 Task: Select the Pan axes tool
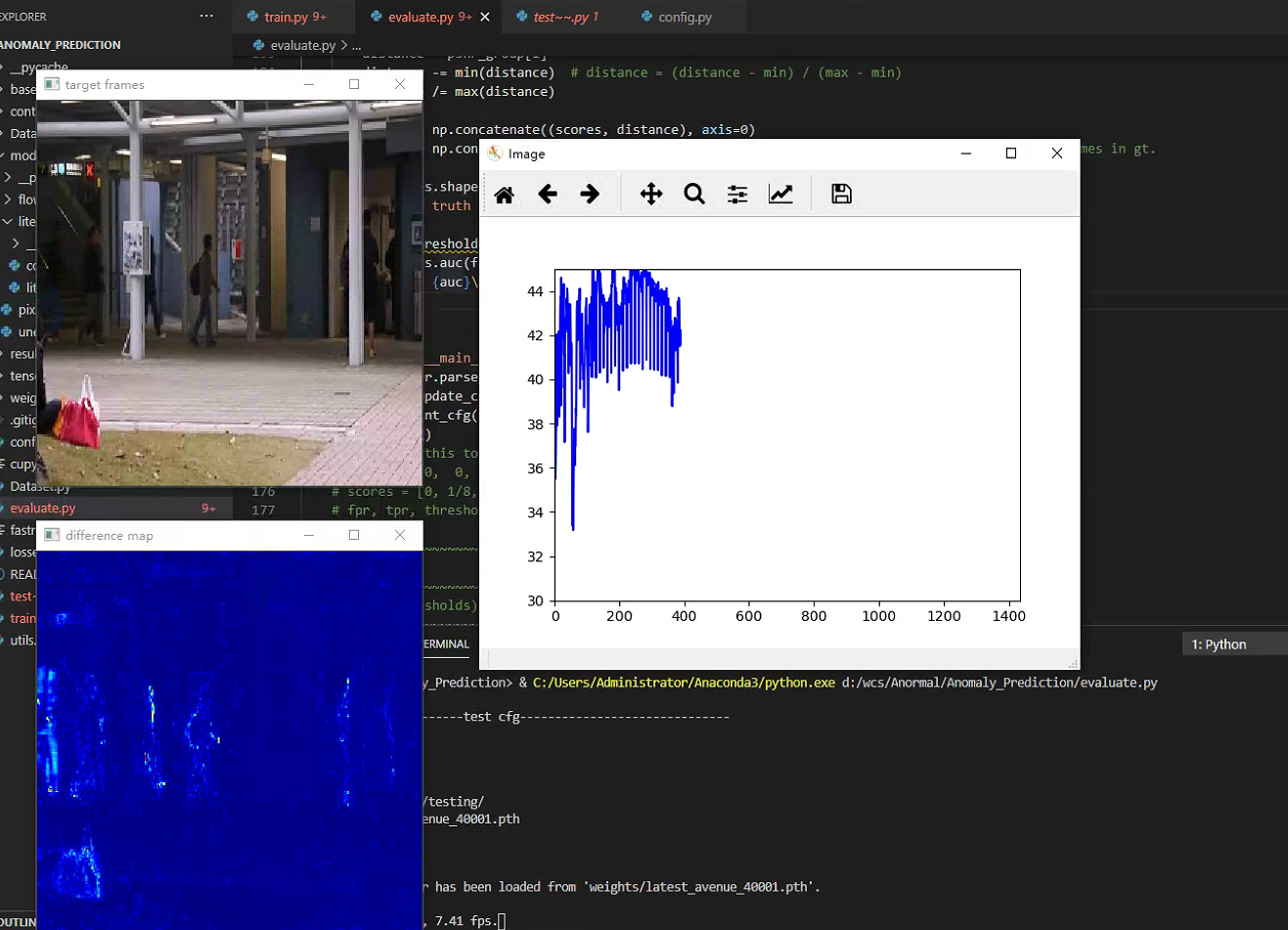651,194
